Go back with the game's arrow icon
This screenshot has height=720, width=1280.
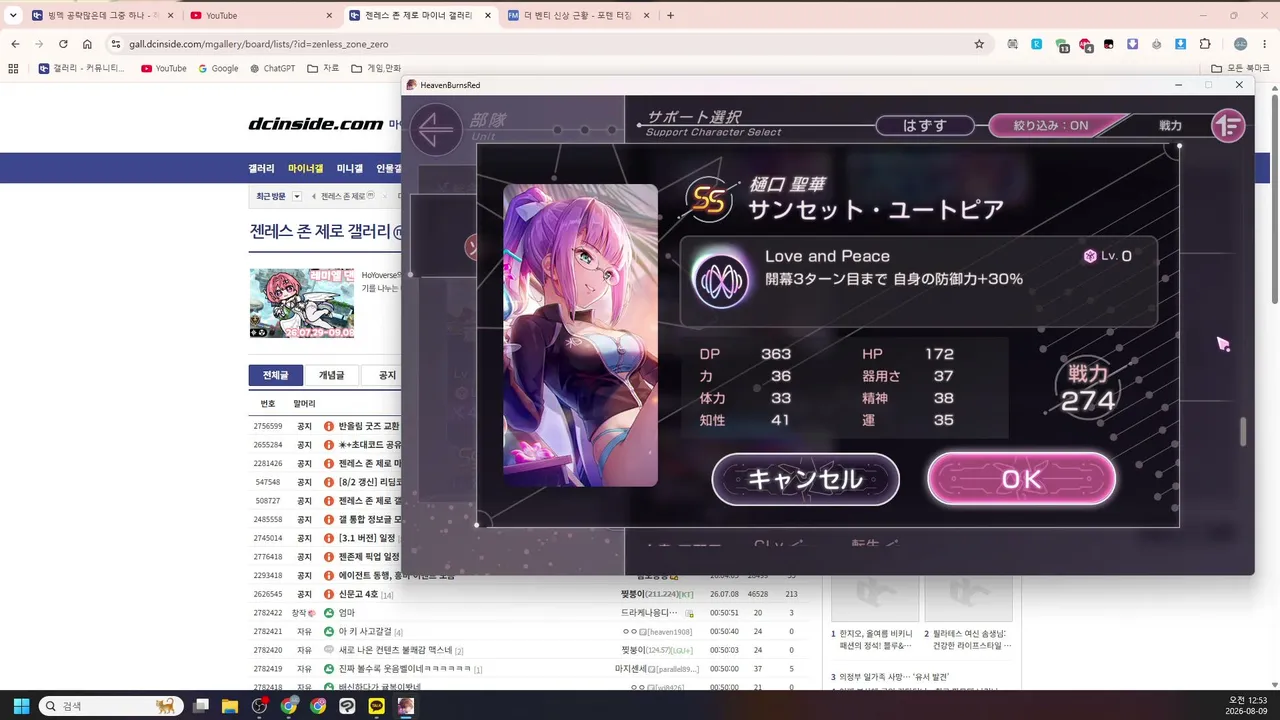(x=436, y=130)
